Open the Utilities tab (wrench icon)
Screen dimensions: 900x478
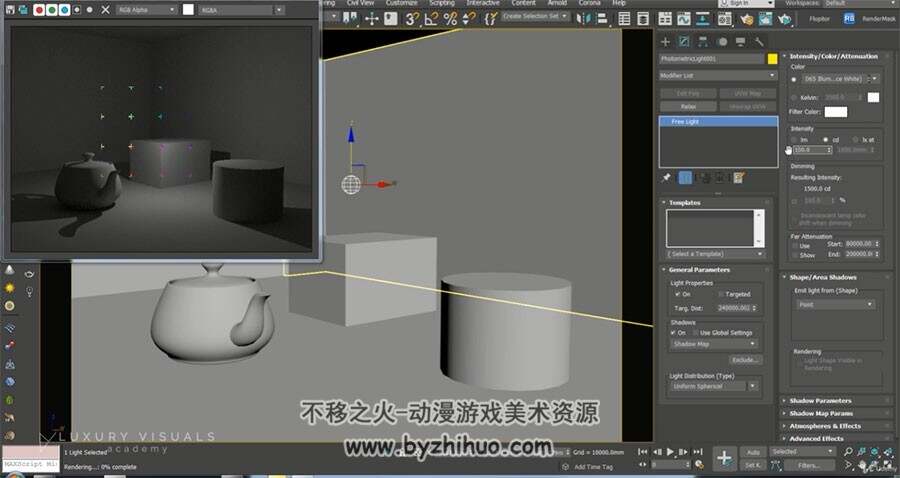click(759, 42)
